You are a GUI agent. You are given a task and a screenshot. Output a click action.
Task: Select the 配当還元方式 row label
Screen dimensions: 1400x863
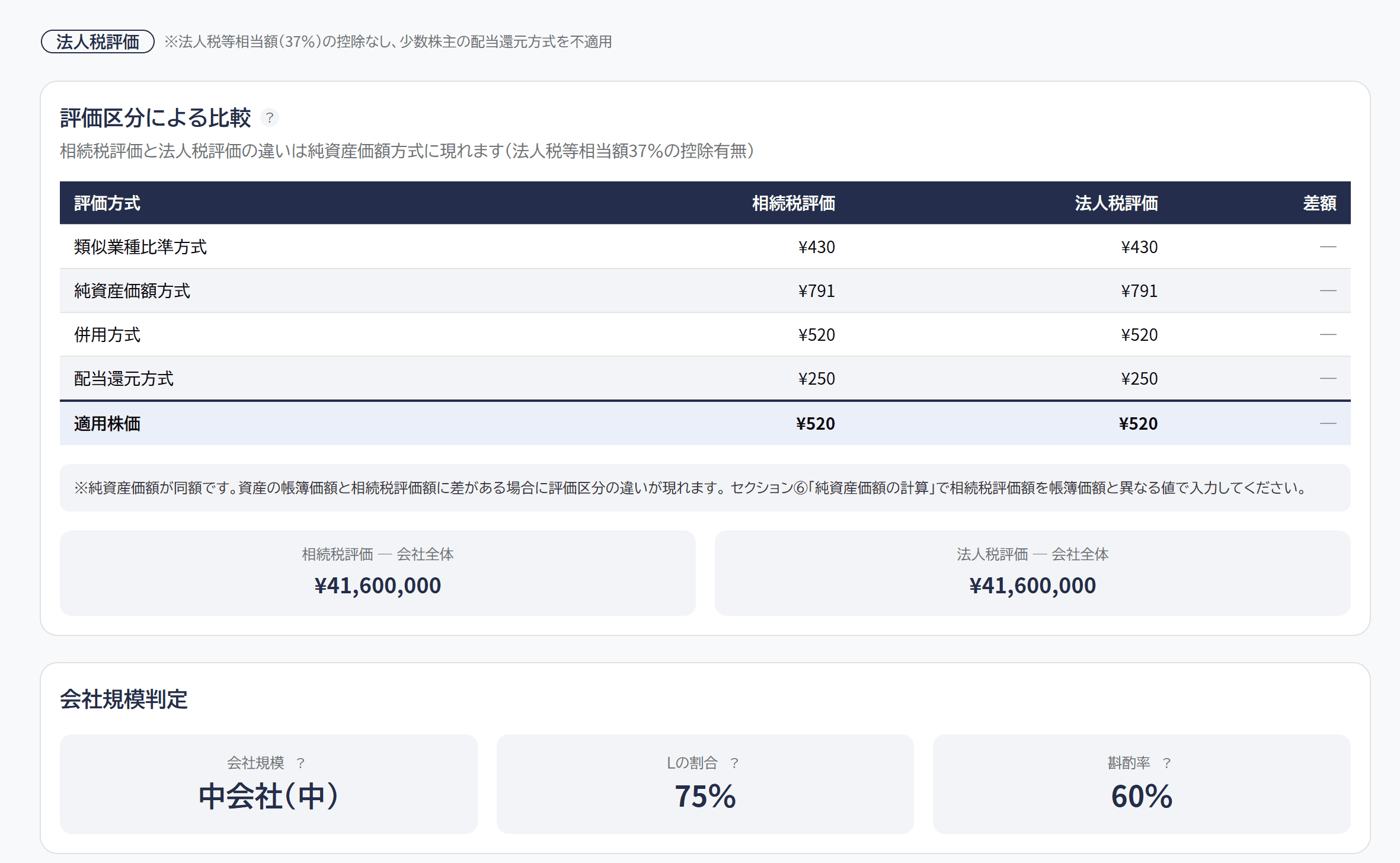click(x=124, y=378)
